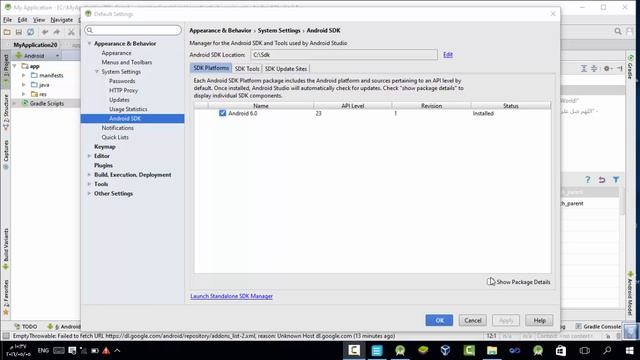
Task: Expand the manifests folder arrow
Action: pos(24,75)
